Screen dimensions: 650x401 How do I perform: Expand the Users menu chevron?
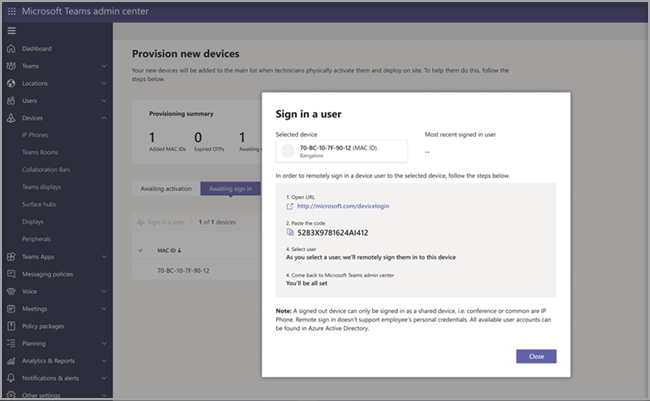click(104, 101)
